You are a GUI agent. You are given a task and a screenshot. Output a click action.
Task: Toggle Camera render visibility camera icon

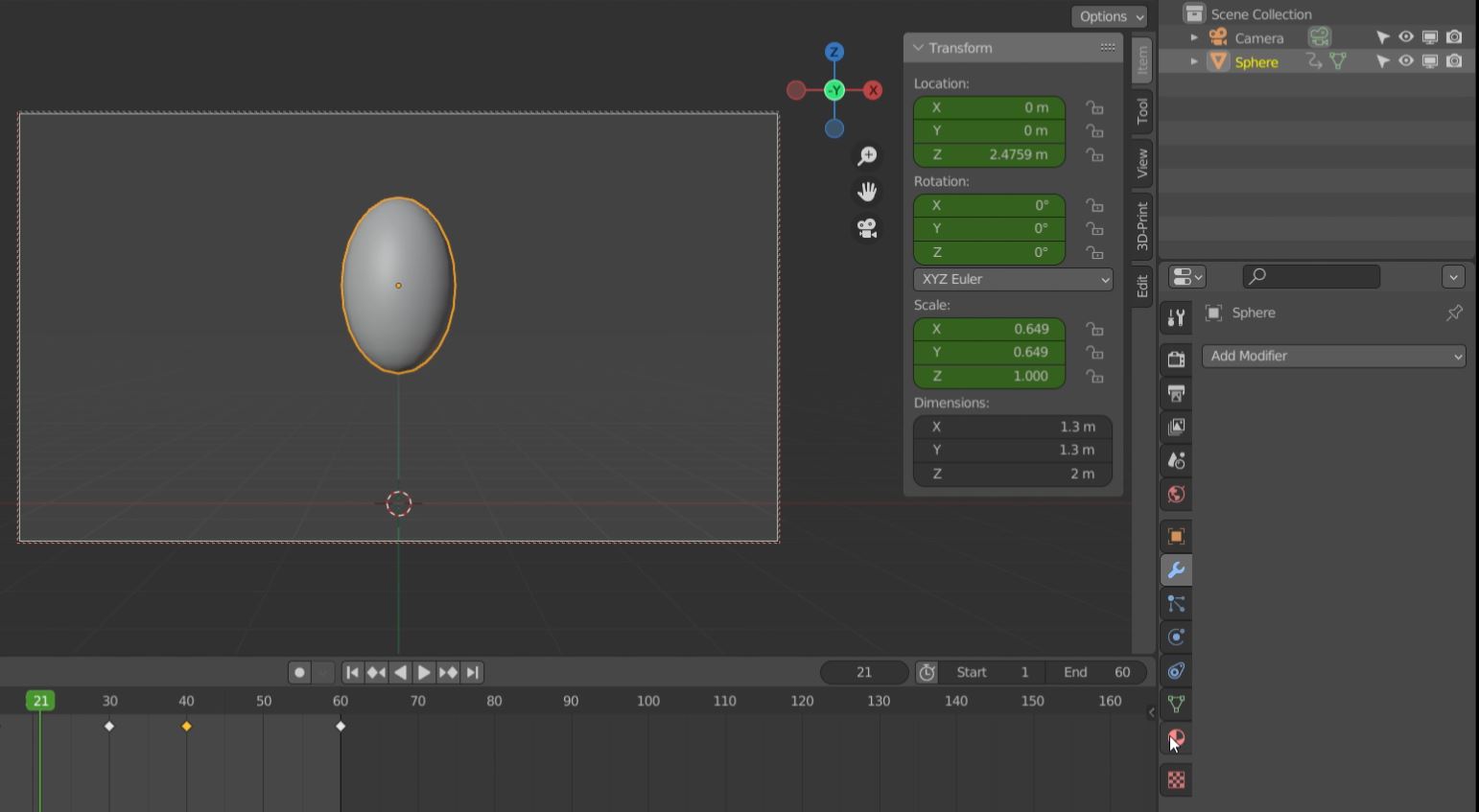click(1454, 37)
